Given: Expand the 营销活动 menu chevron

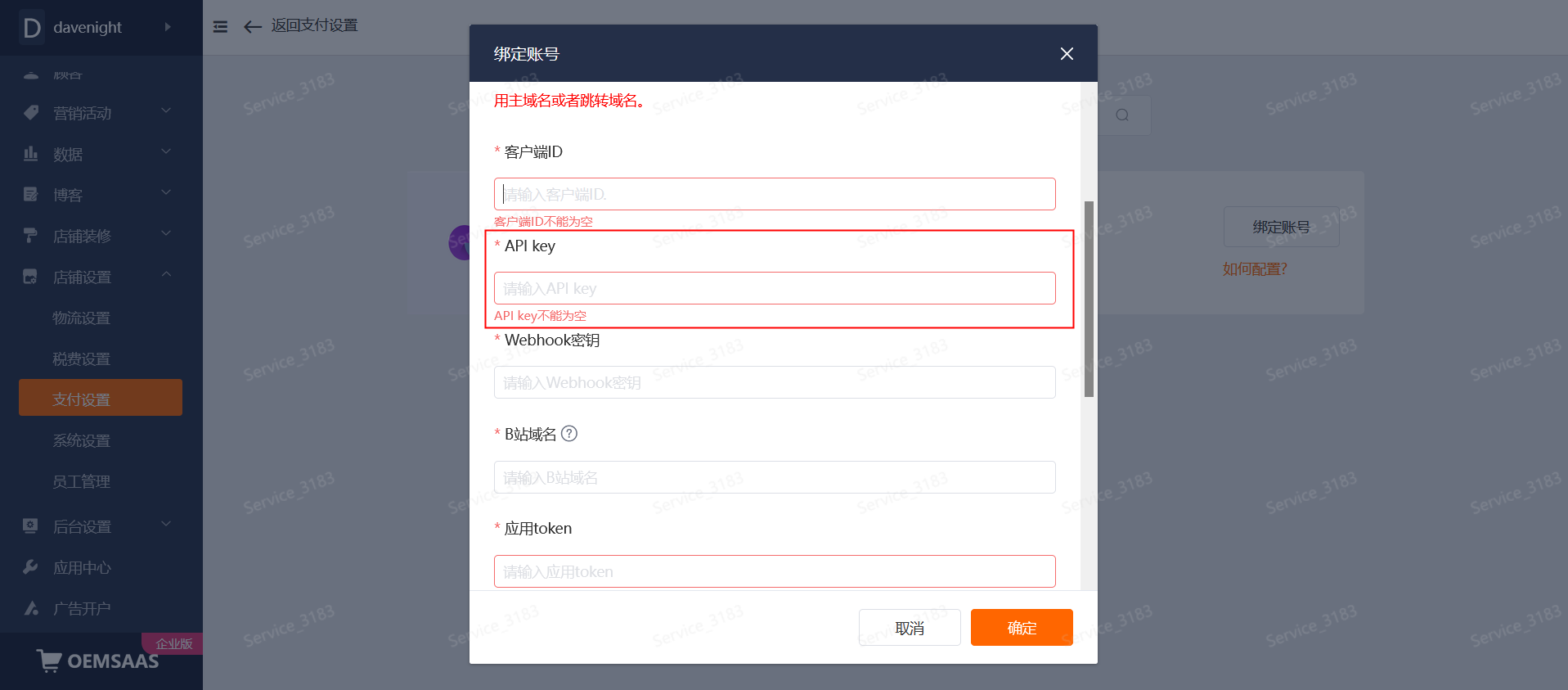Looking at the screenshot, I should point(166,110).
